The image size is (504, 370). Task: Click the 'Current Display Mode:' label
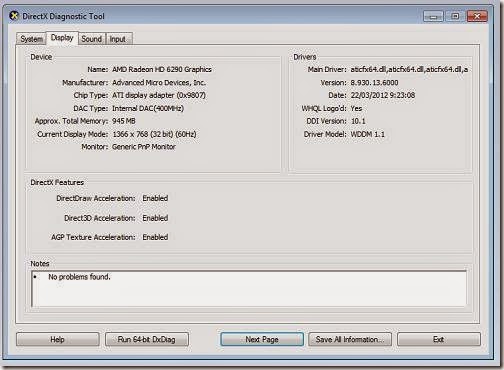[73, 134]
